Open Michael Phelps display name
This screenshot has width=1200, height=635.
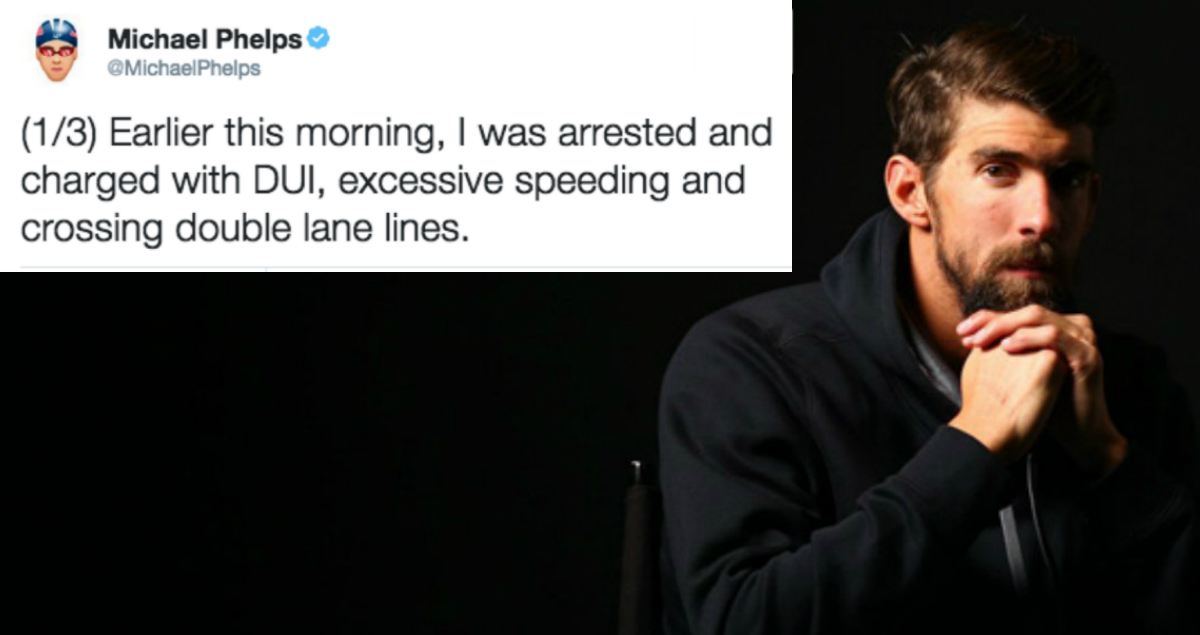(x=204, y=40)
